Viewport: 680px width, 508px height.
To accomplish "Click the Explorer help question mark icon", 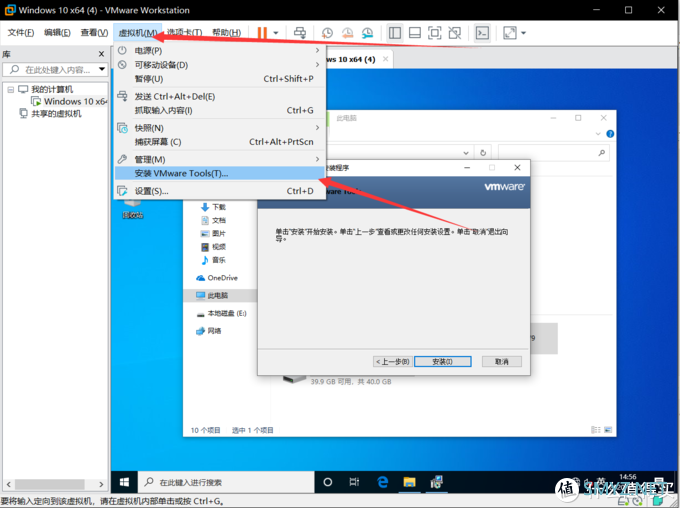I will (610, 134).
